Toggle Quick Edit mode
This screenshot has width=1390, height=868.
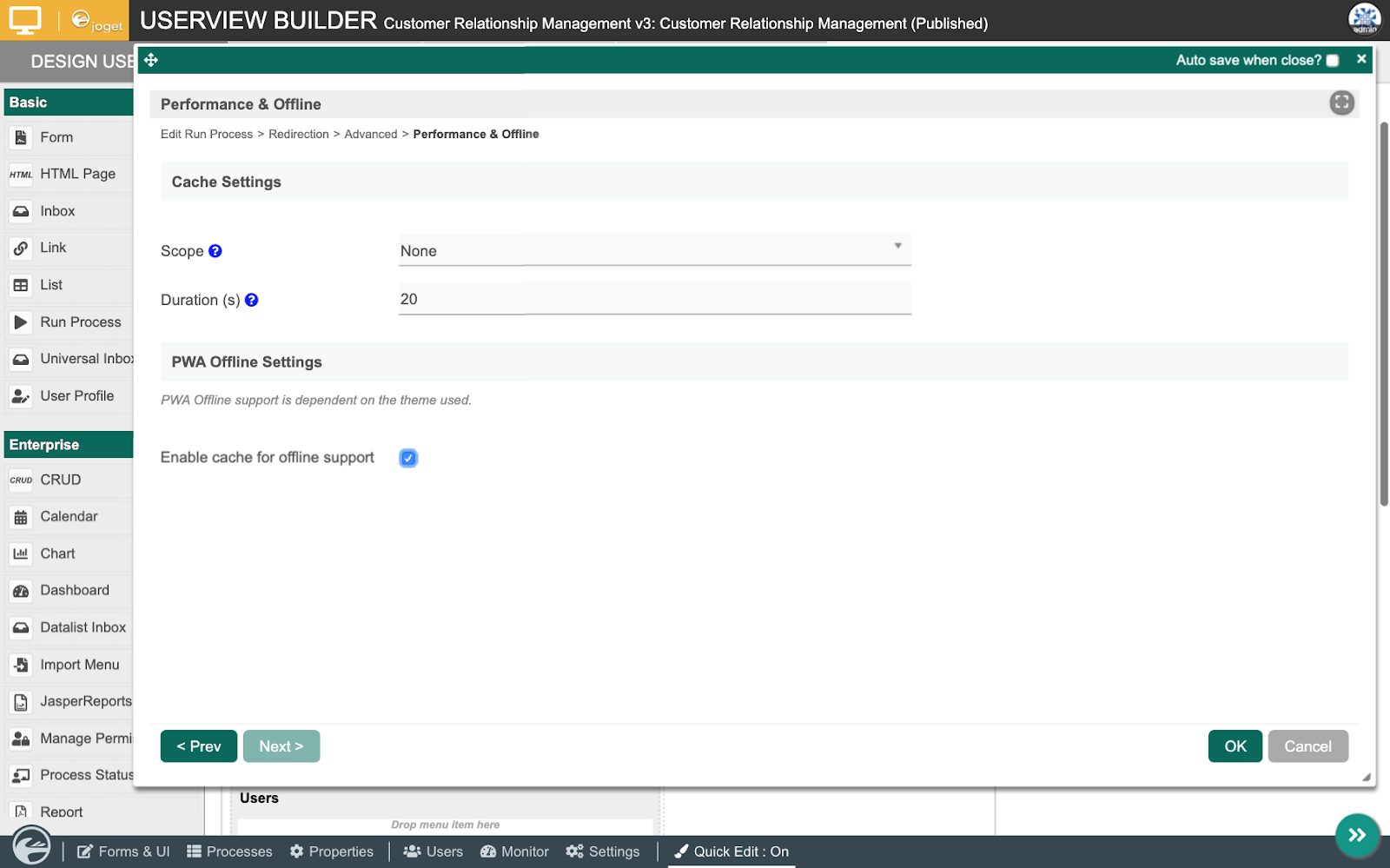731,851
